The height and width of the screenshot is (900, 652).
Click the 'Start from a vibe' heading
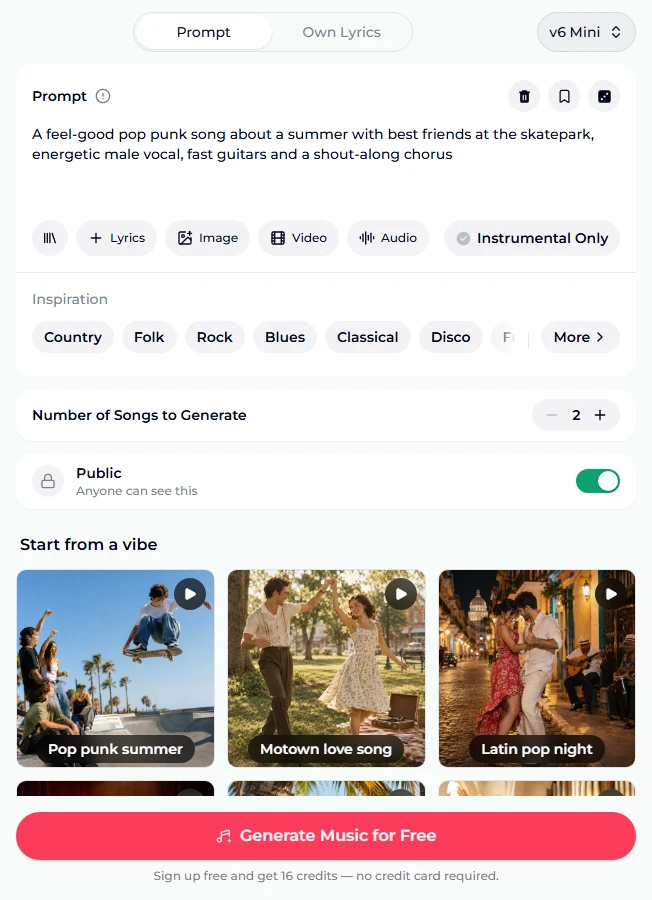[x=89, y=544]
